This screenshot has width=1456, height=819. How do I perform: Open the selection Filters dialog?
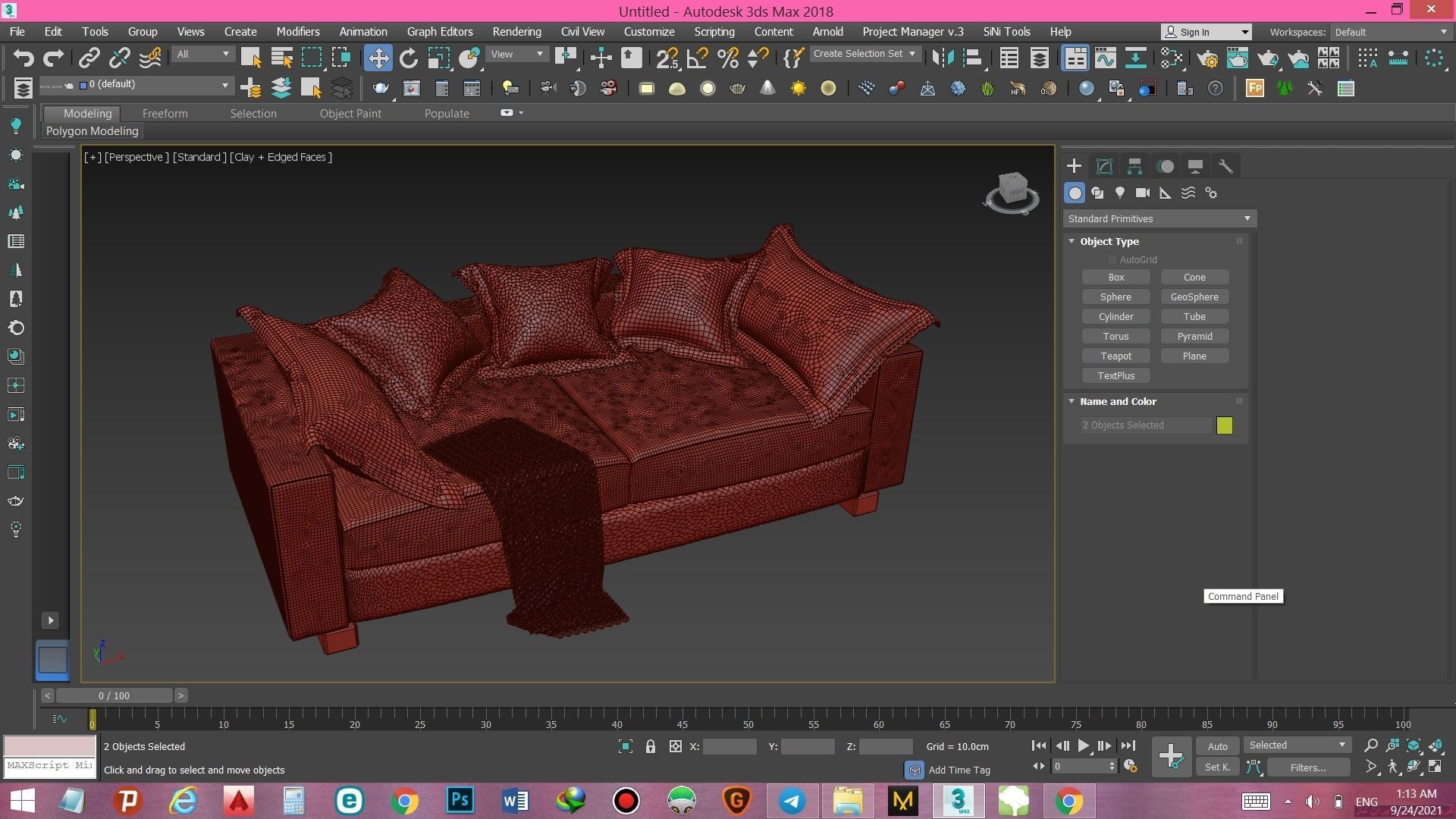pos(1307,767)
